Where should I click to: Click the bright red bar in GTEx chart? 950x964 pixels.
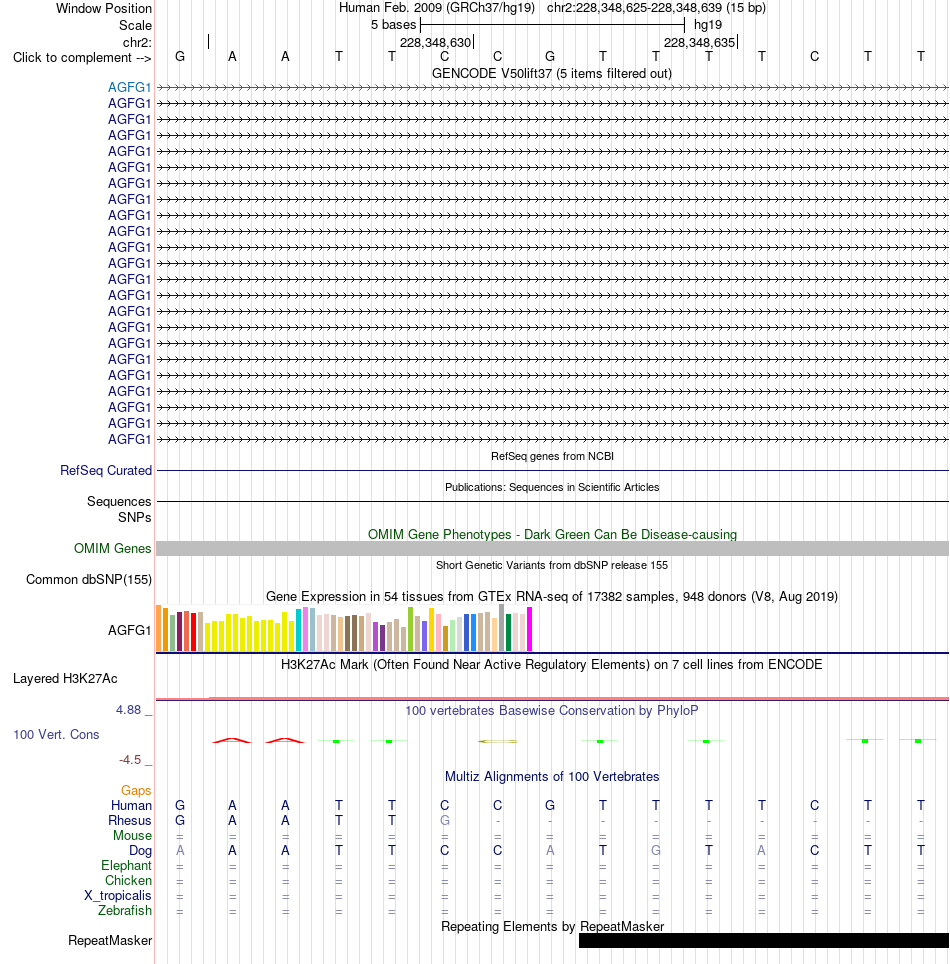tap(194, 632)
